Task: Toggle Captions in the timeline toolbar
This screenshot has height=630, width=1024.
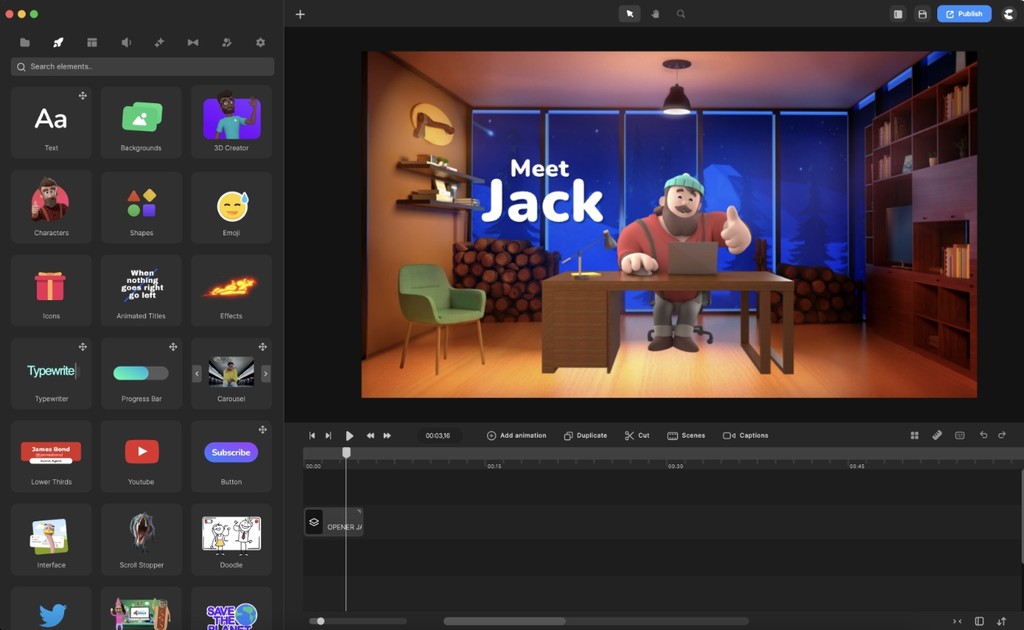Action: click(x=746, y=436)
